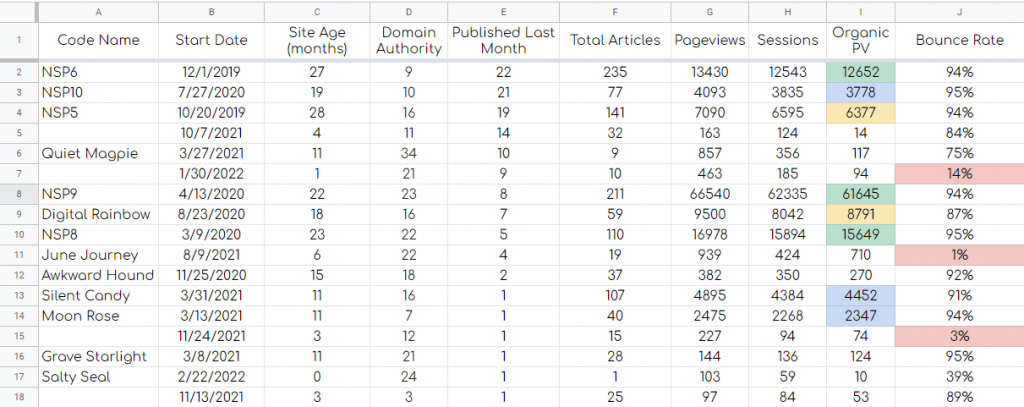Click the 39% bounce rate cell

[959, 377]
